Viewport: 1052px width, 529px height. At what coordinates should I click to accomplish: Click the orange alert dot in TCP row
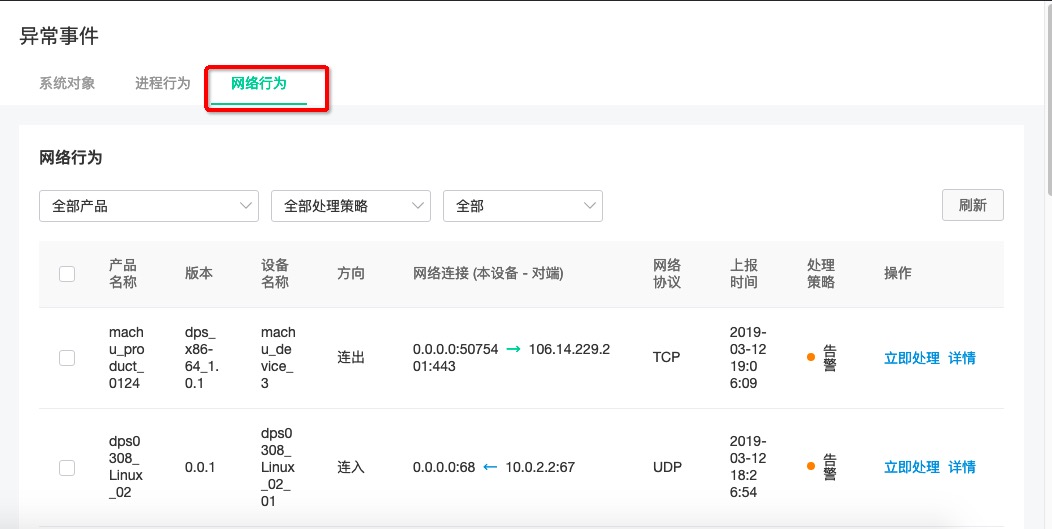point(810,357)
